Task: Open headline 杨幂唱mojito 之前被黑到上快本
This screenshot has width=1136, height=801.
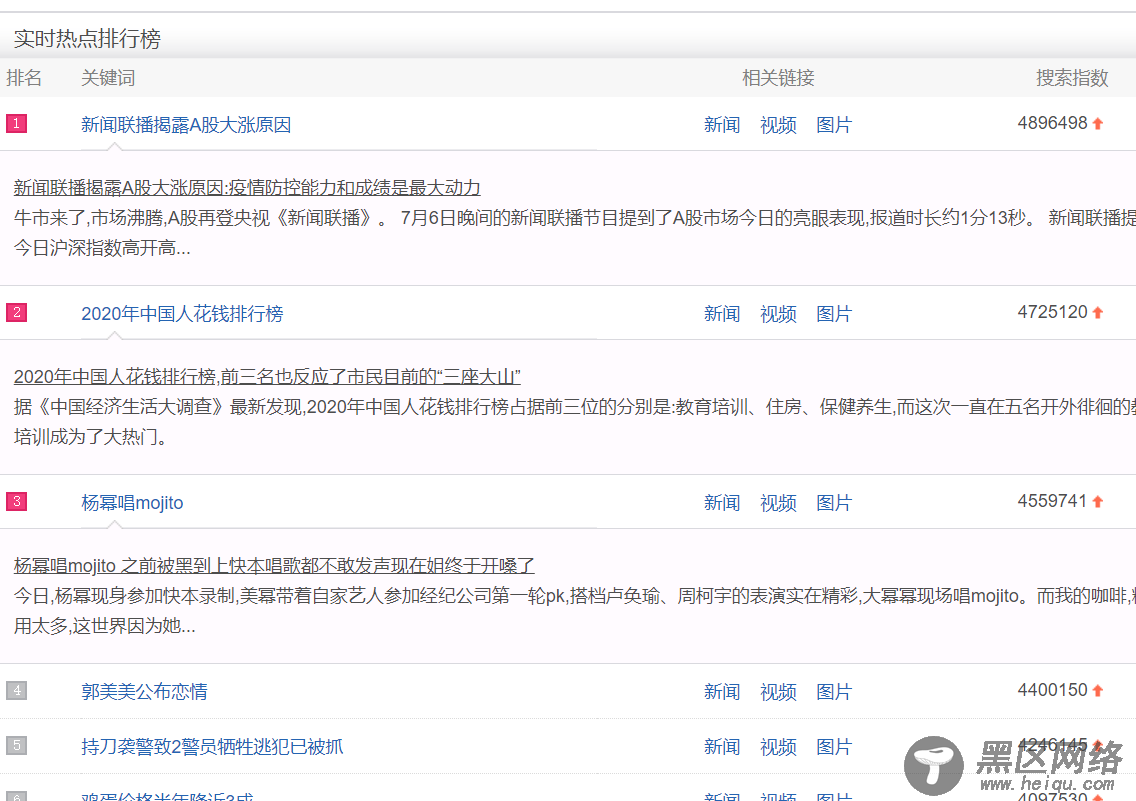Action: 274,566
